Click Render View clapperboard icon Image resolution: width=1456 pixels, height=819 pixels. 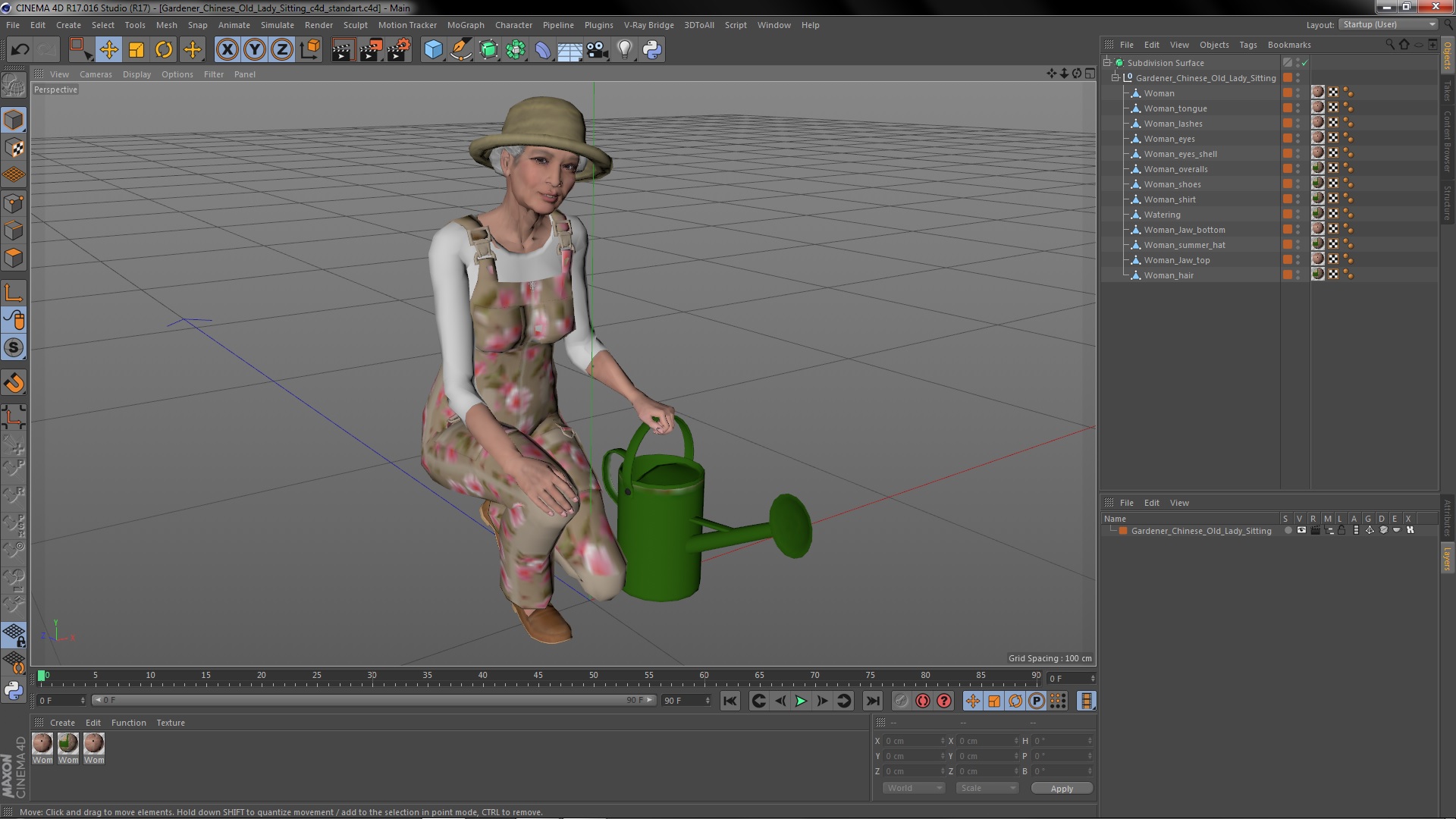[x=343, y=50]
